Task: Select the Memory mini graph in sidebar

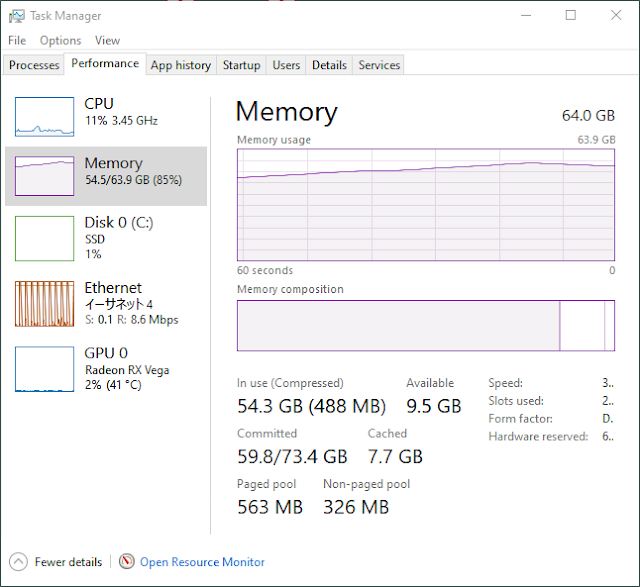Action: coord(44,176)
